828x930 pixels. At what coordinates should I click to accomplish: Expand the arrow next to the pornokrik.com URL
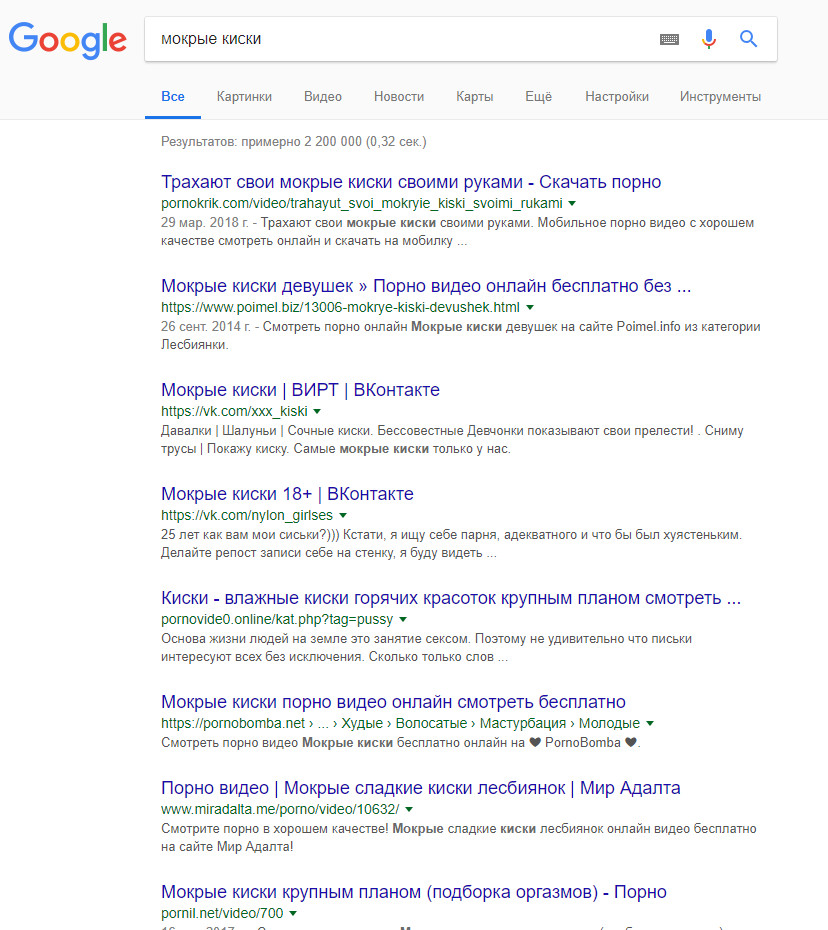tap(572, 203)
